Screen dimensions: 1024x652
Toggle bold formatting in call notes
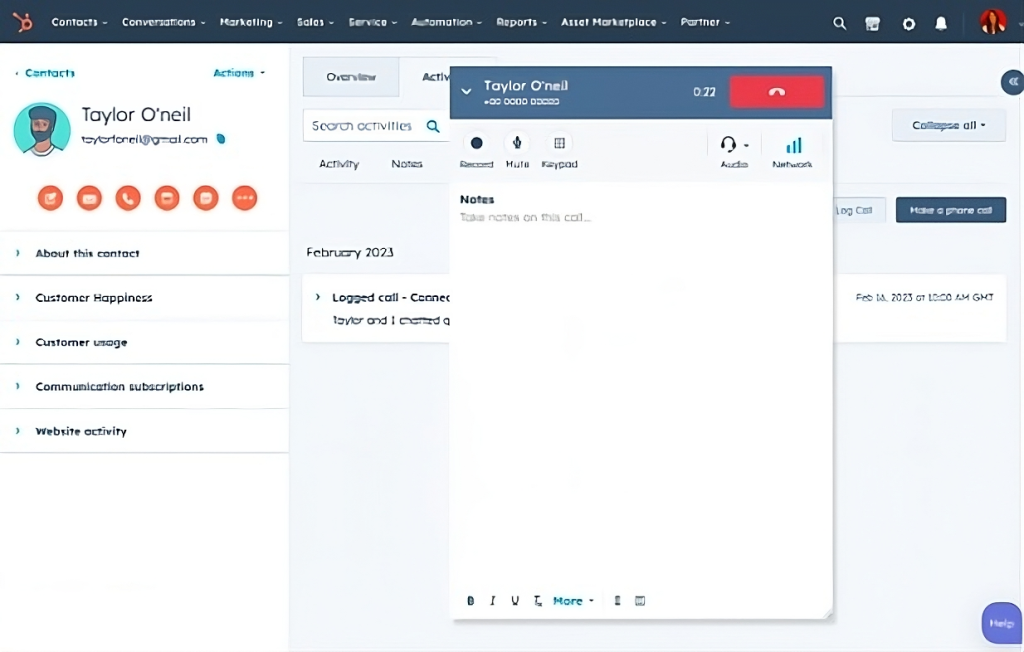click(x=471, y=601)
